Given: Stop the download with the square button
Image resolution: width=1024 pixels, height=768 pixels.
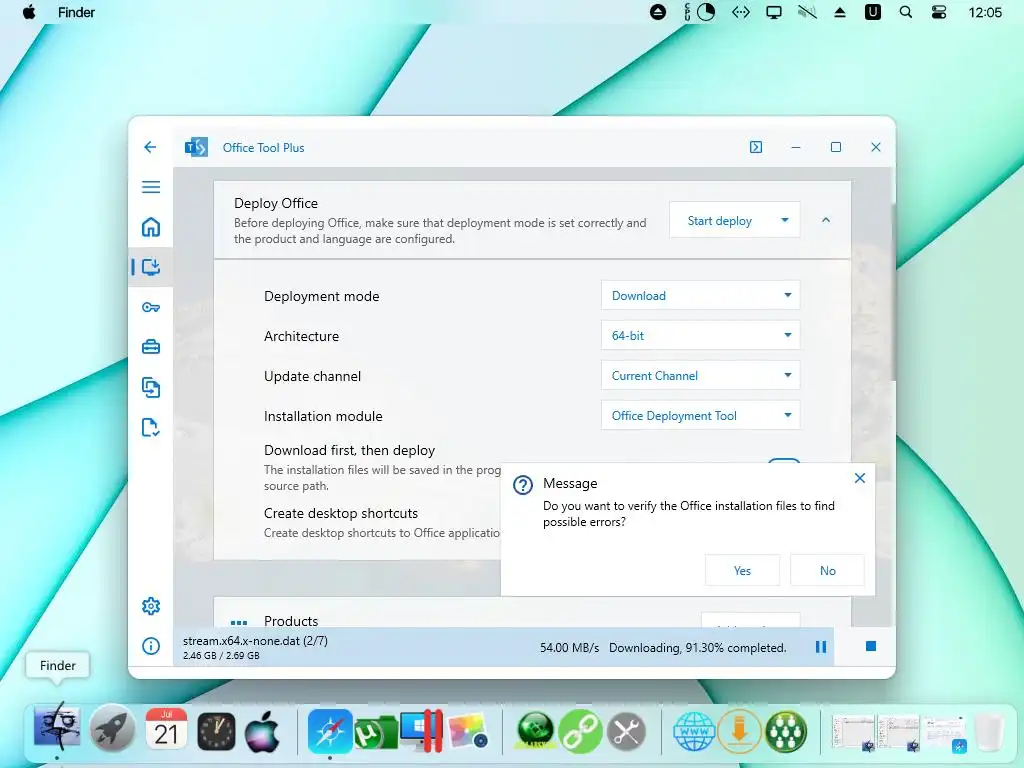Looking at the screenshot, I should point(871,646).
